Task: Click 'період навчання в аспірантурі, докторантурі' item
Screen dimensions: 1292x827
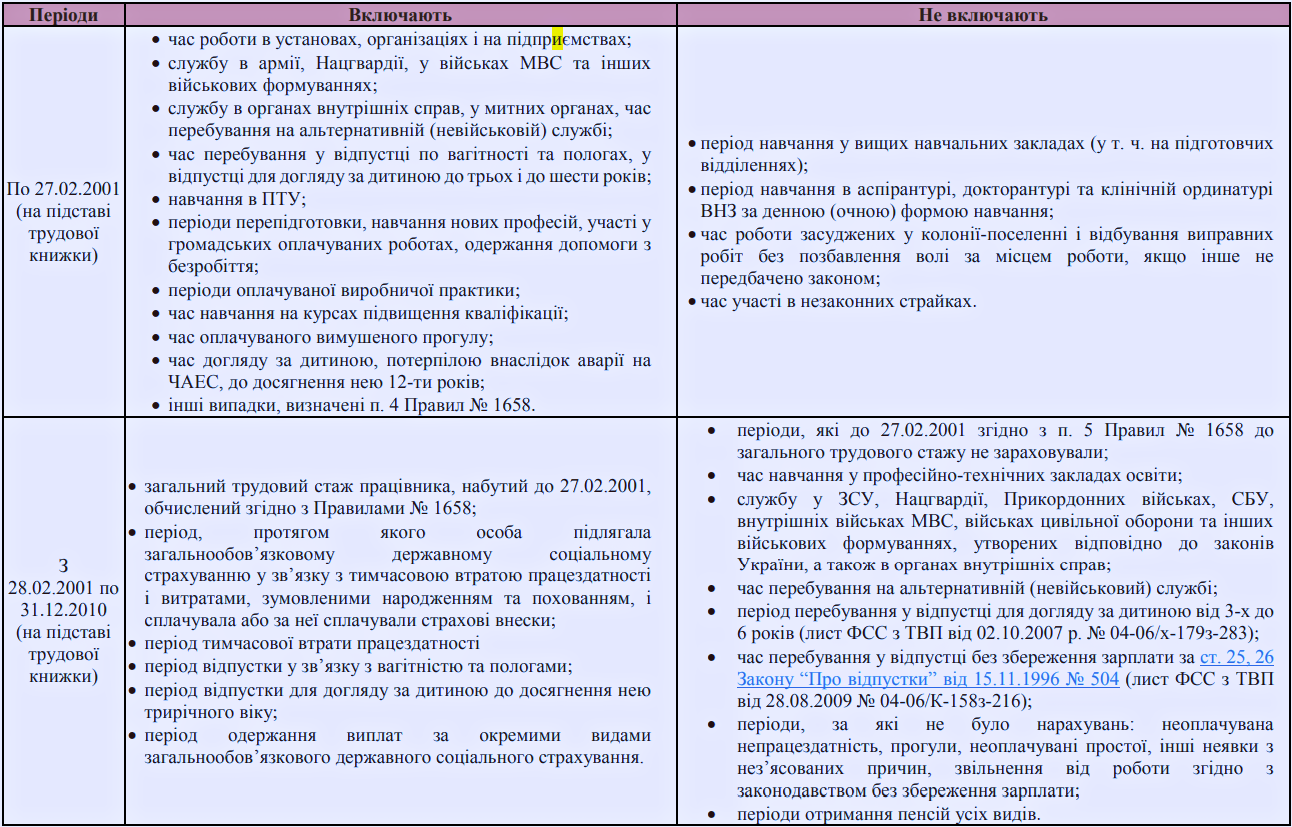Action: [986, 199]
